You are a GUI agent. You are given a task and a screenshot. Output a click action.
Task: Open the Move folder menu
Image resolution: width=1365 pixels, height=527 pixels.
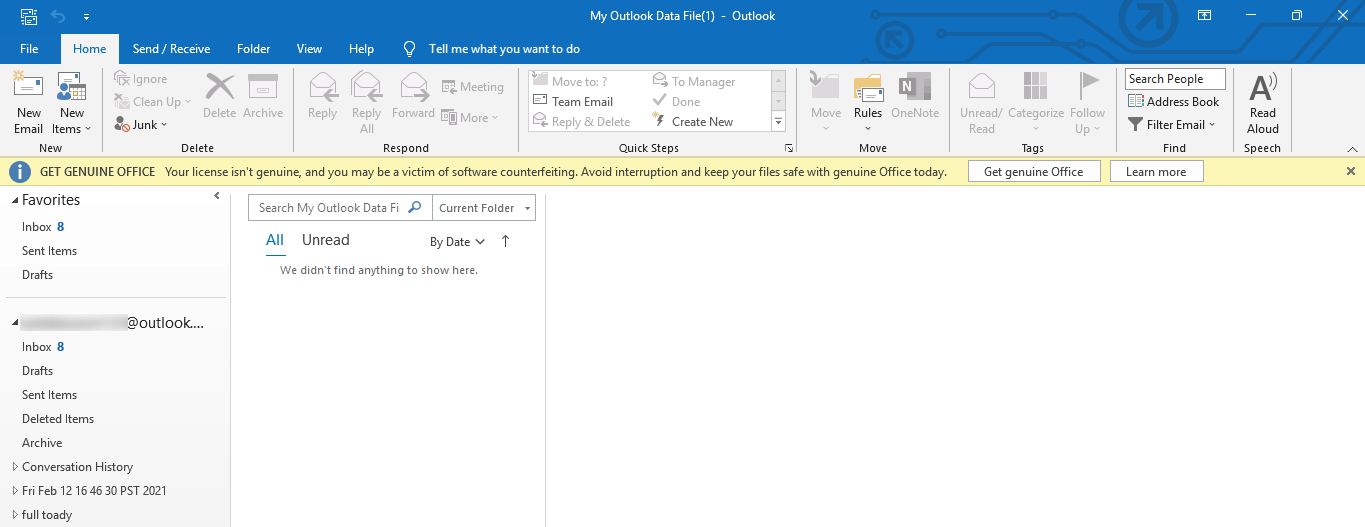click(x=826, y=104)
